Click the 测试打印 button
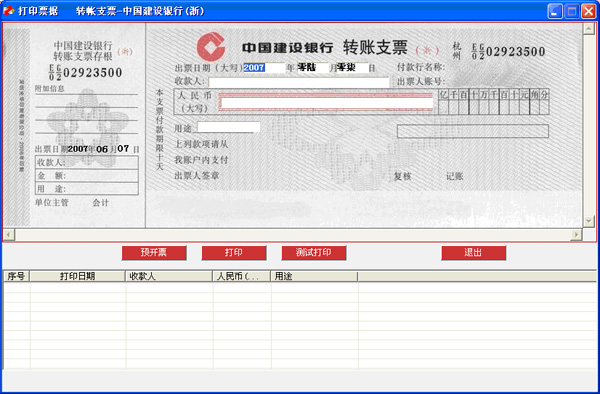Viewport: 600px width, 394px height. click(x=314, y=253)
